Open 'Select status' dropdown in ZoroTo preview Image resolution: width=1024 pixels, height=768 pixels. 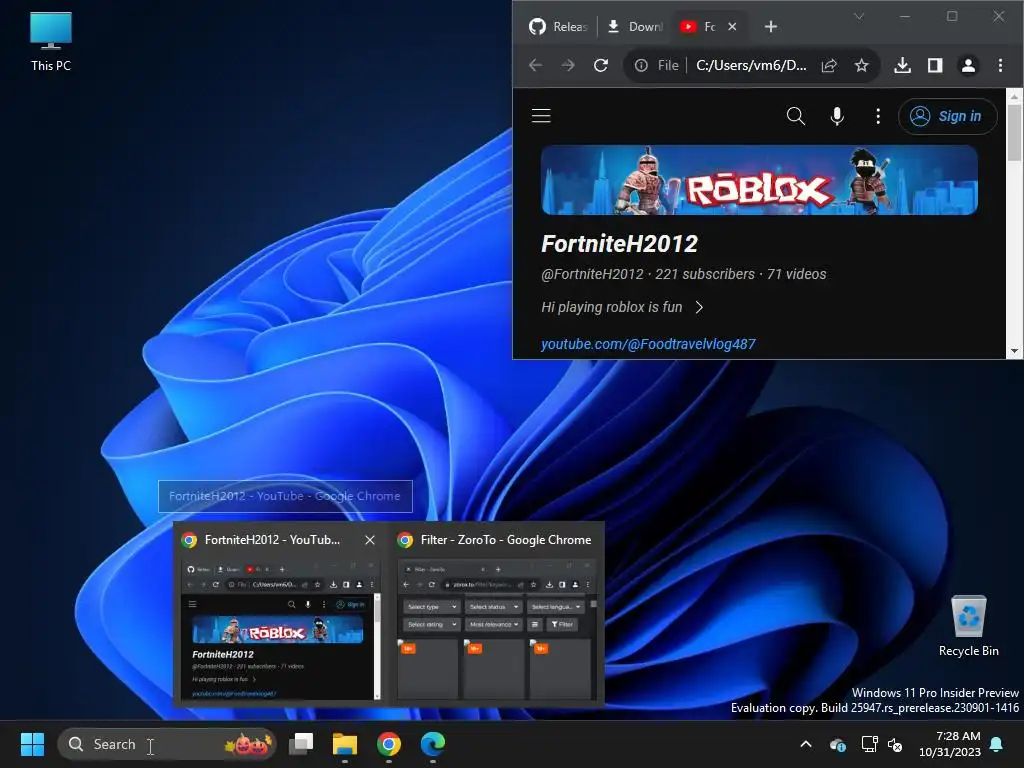493,607
